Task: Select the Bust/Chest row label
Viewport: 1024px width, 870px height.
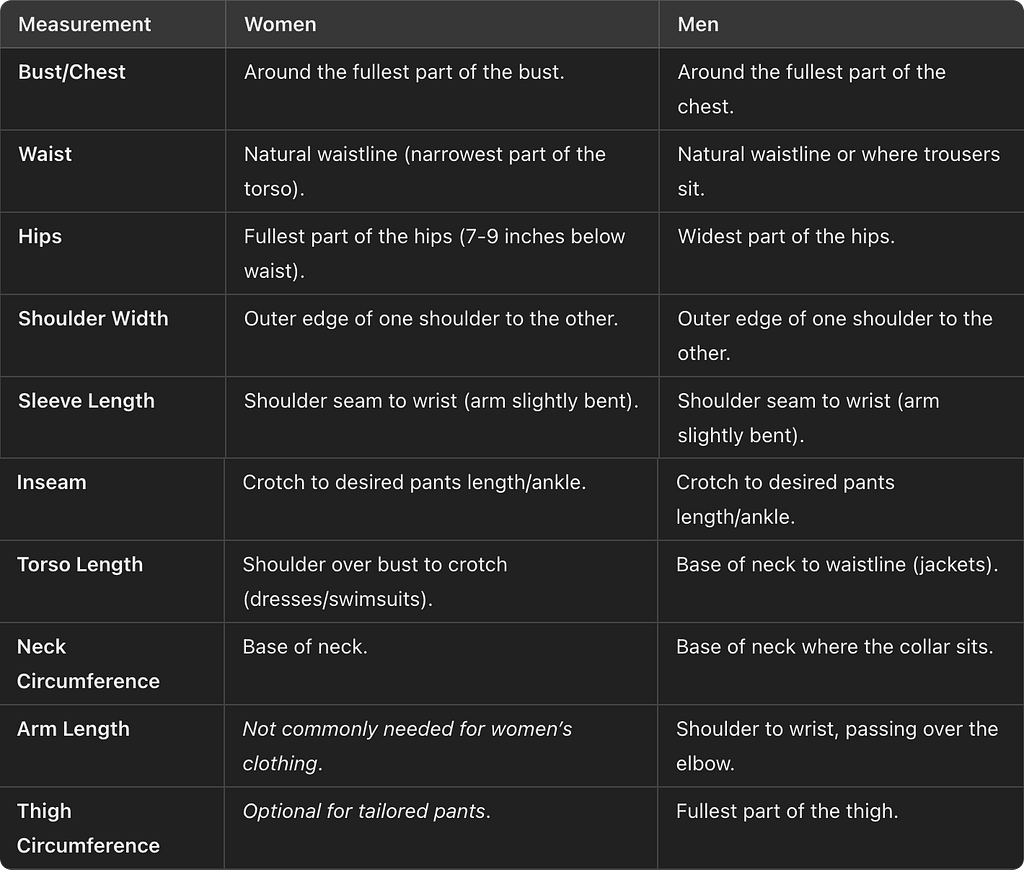Action: [72, 72]
